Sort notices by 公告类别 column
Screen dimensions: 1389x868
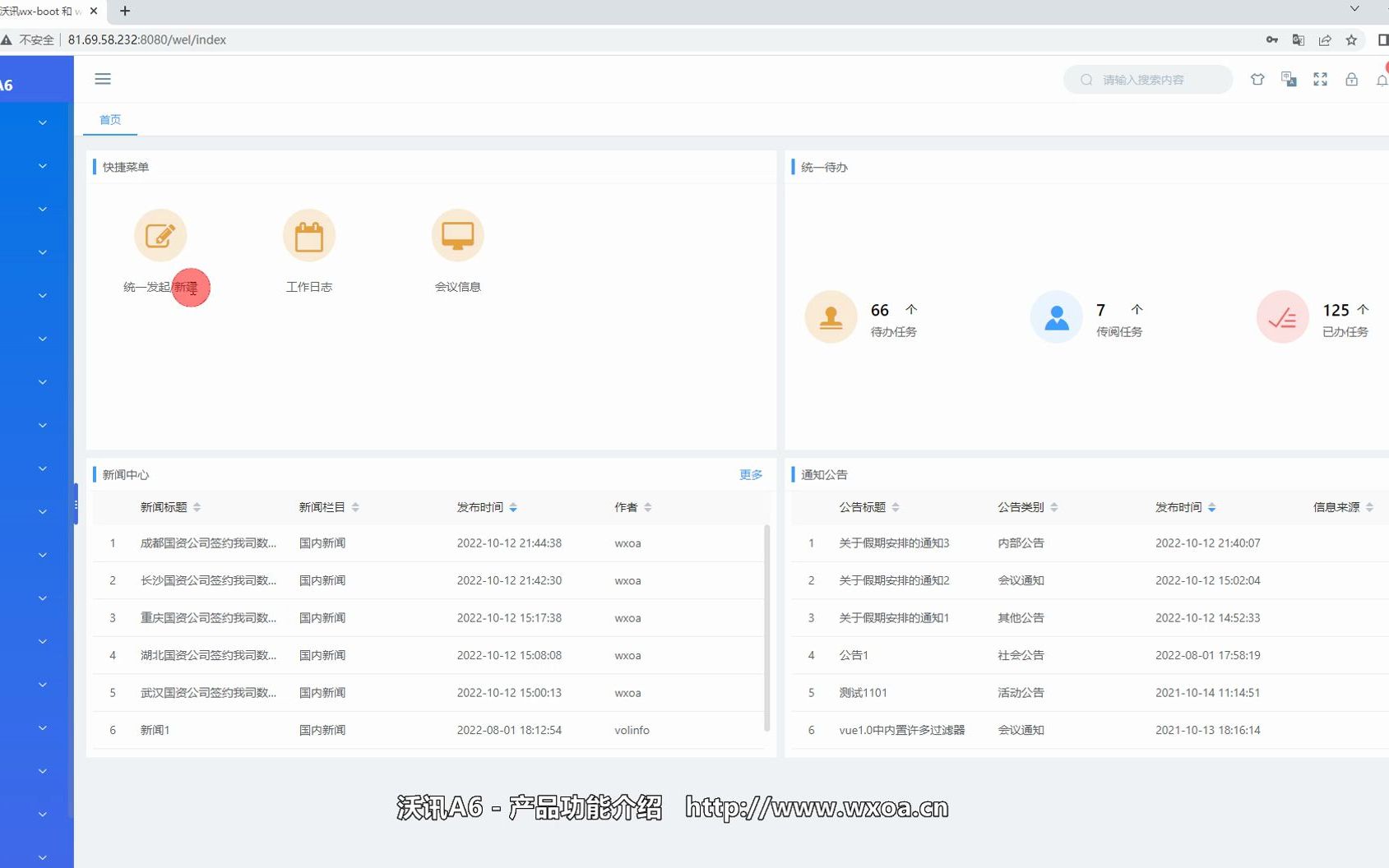coord(1054,507)
